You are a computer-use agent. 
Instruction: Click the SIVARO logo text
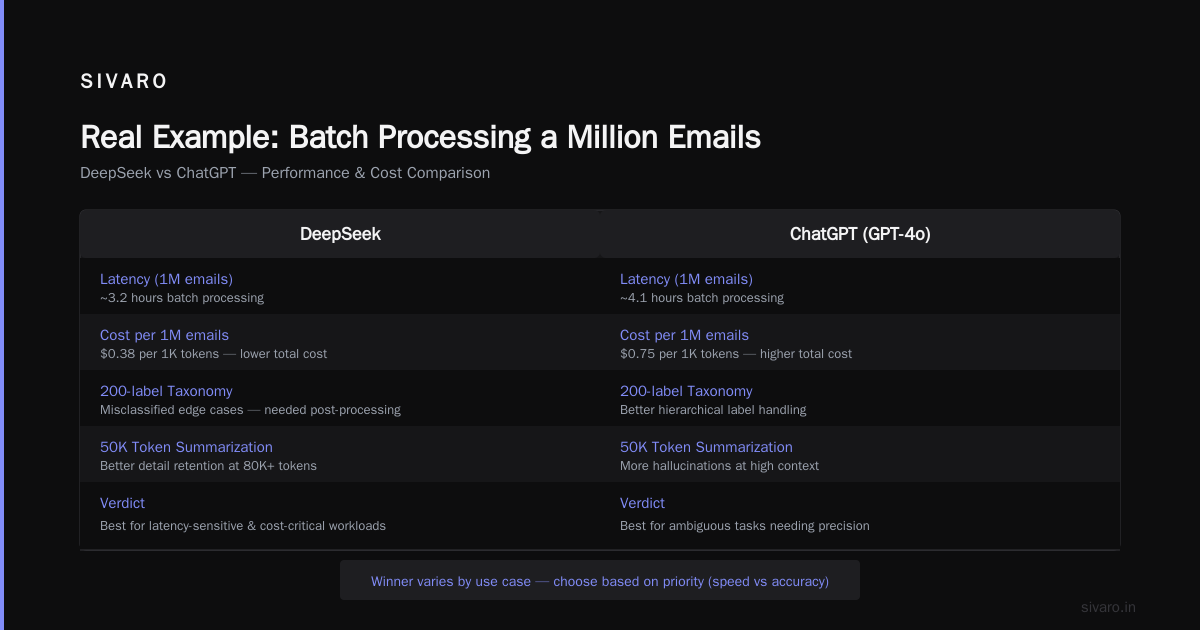pos(124,82)
